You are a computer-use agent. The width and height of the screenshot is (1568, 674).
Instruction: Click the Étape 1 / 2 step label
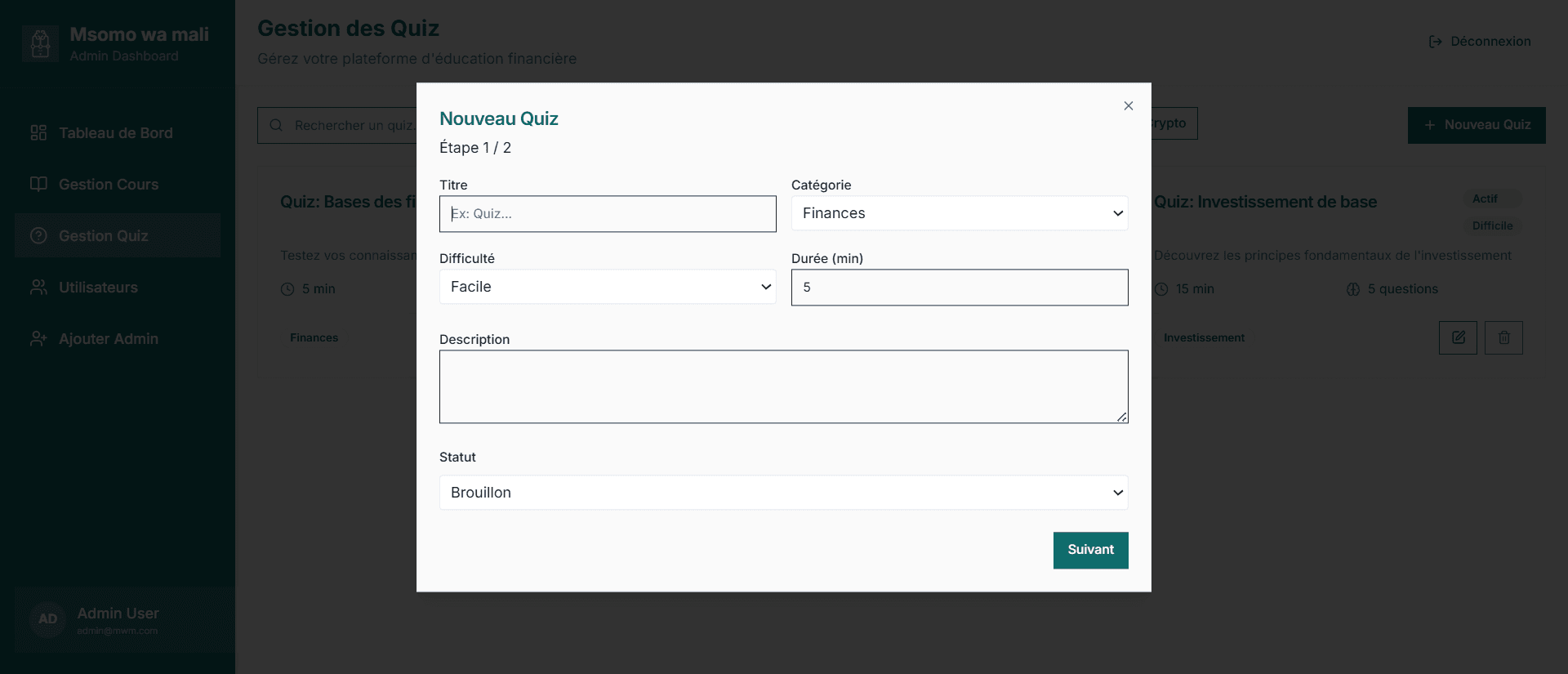click(475, 148)
